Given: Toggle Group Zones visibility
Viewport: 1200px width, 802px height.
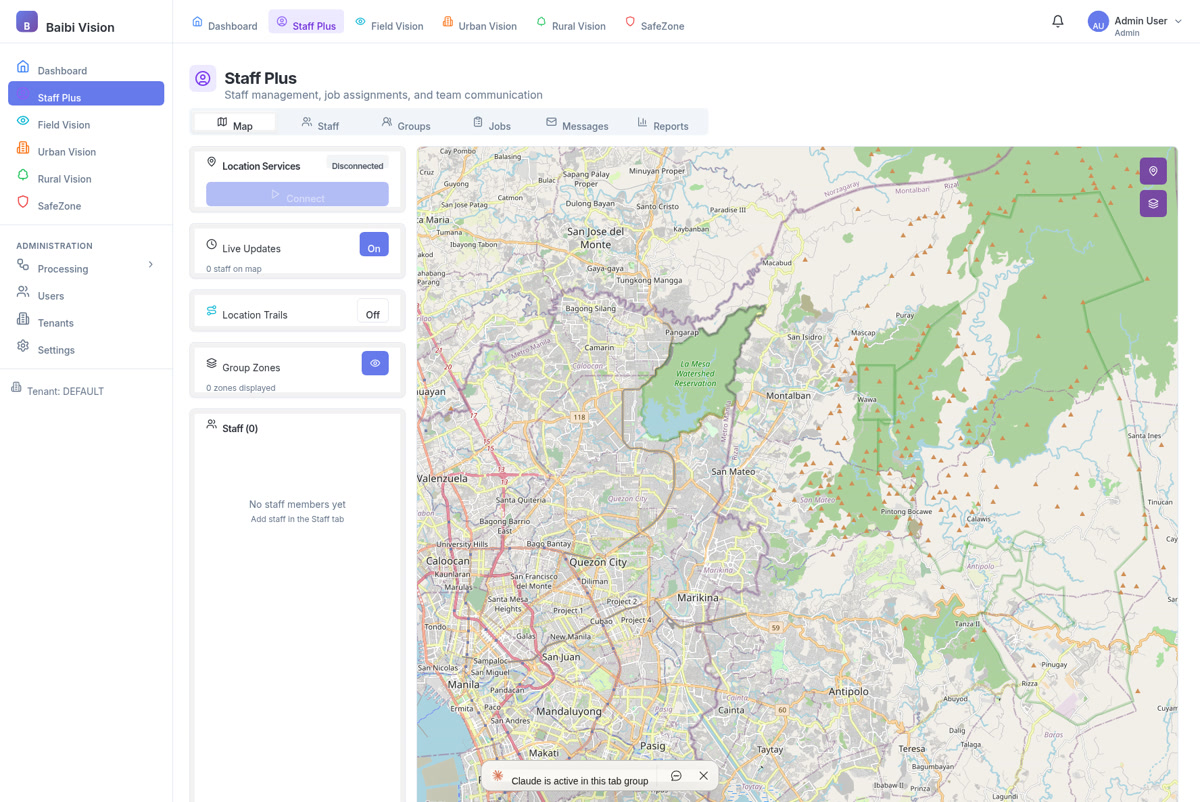Looking at the screenshot, I should pos(375,362).
